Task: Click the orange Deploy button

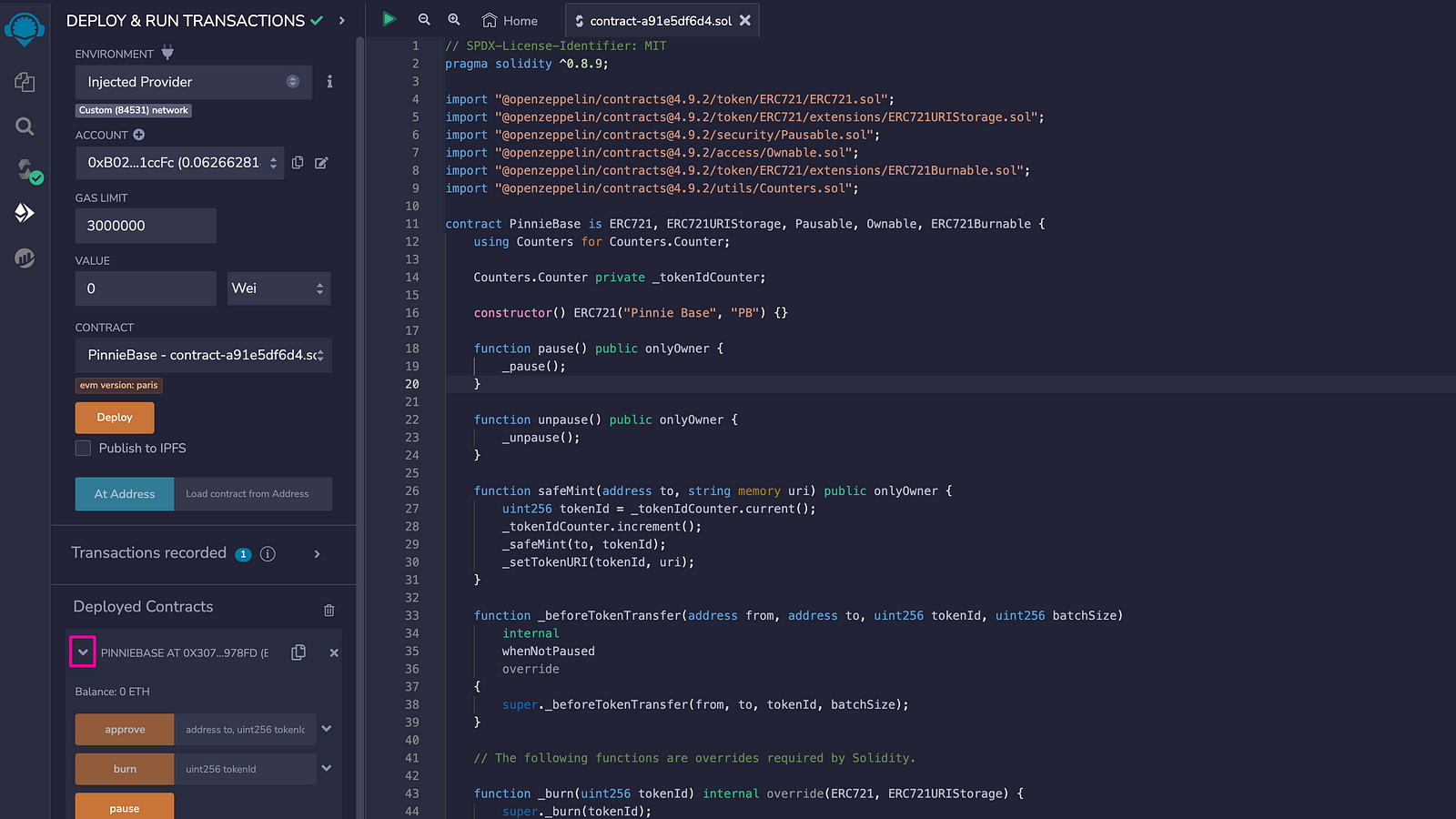Action: [x=115, y=418]
